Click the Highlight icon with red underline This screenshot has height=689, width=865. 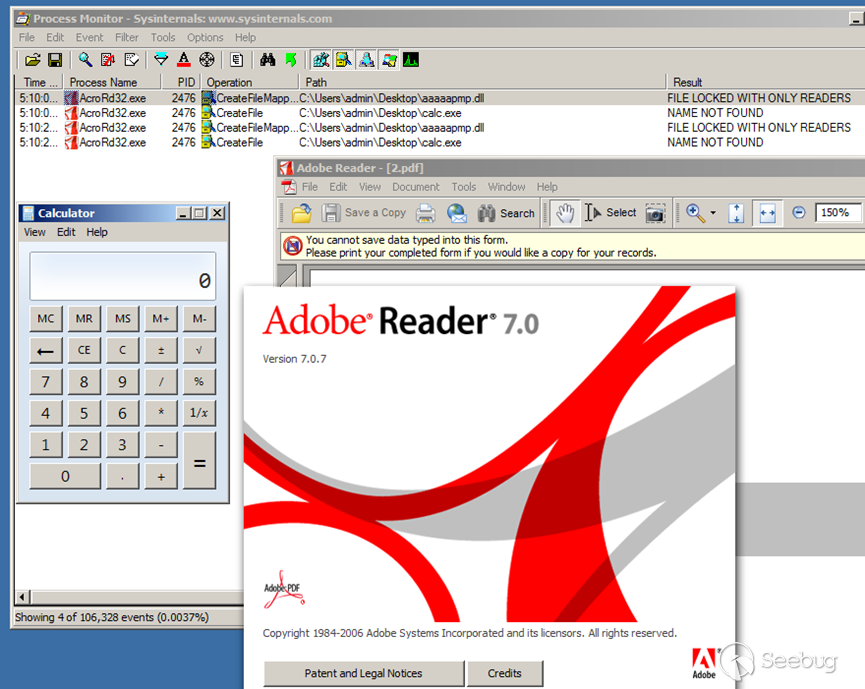click(184, 60)
